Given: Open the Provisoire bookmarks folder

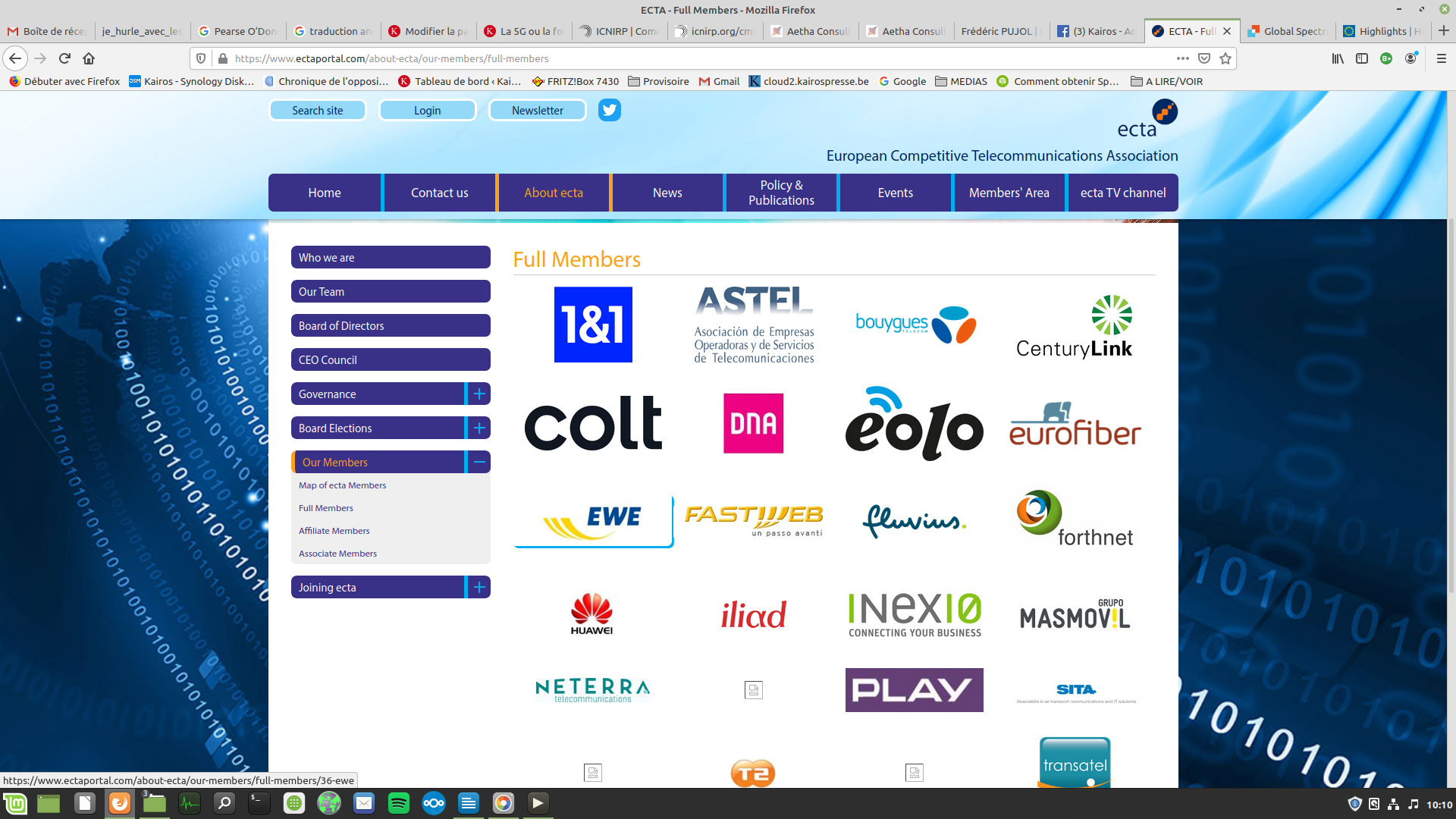Looking at the screenshot, I should click(x=658, y=81).
